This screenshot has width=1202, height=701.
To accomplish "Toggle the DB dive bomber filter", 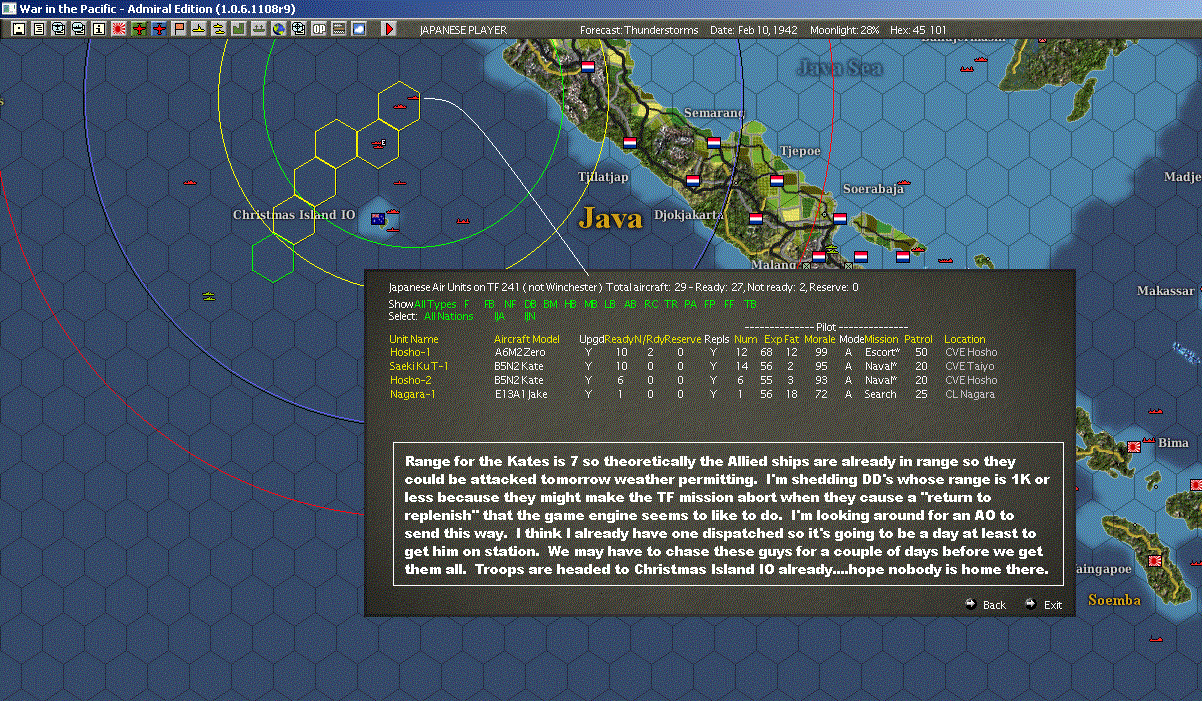I will pos(530,304).
